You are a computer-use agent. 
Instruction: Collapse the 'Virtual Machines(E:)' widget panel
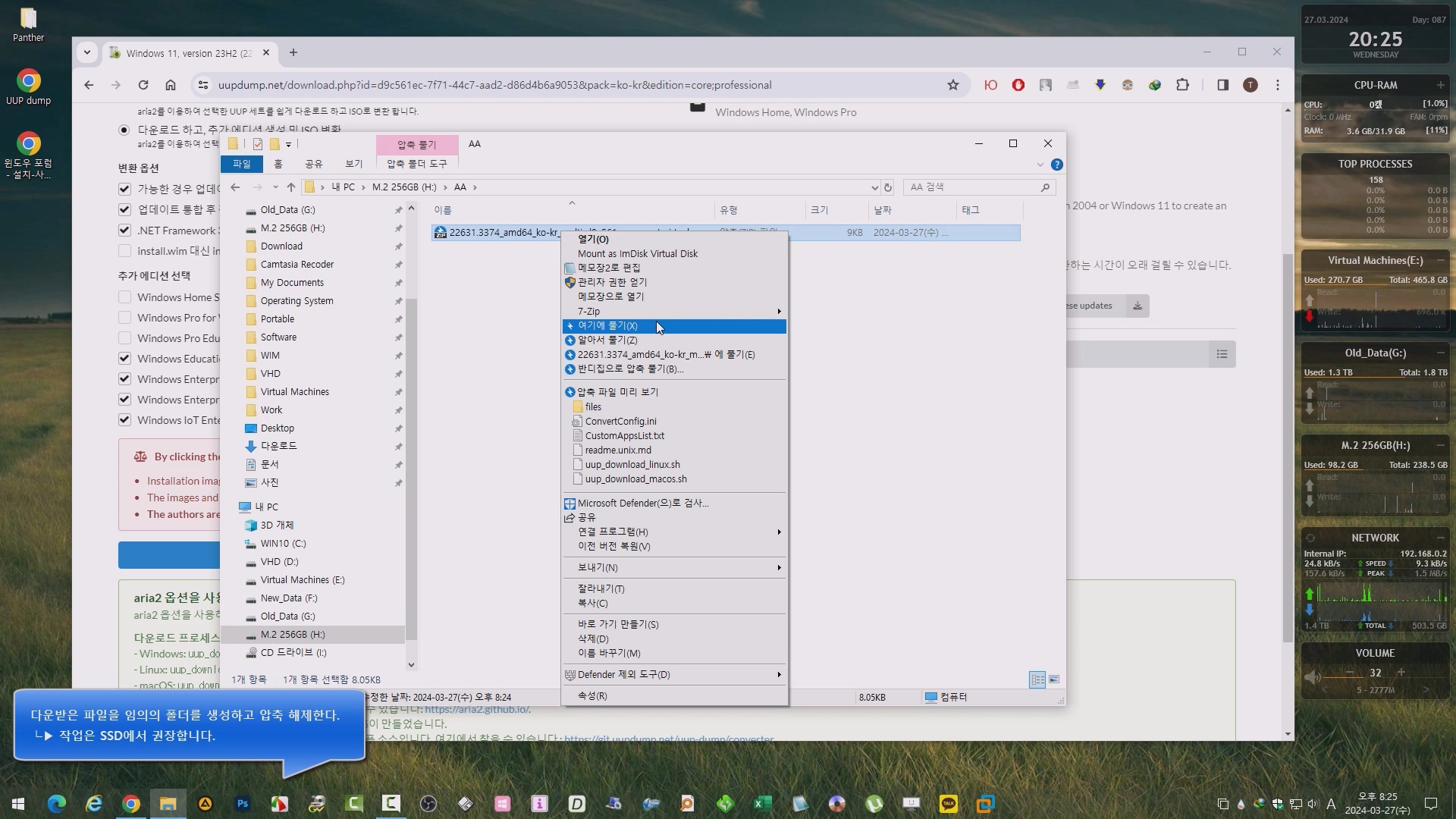click(x=1440, y=260)
